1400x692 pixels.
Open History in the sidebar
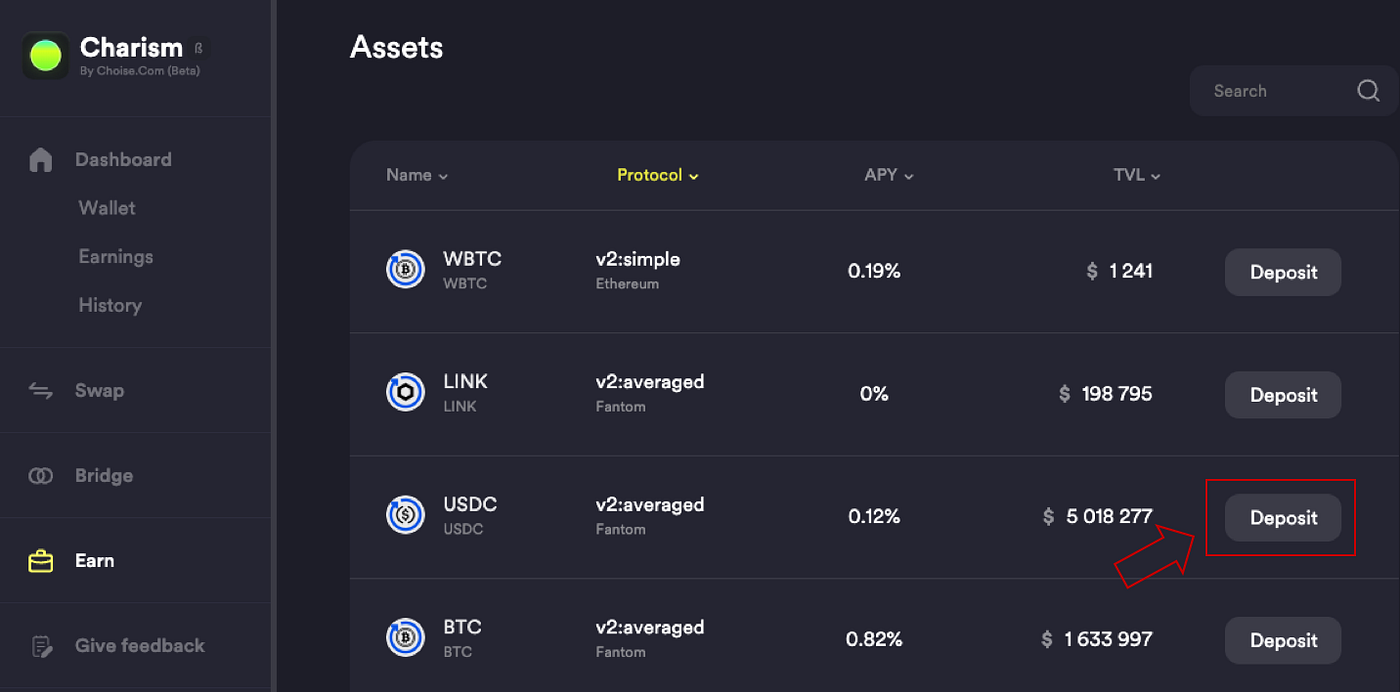point(110,305)
